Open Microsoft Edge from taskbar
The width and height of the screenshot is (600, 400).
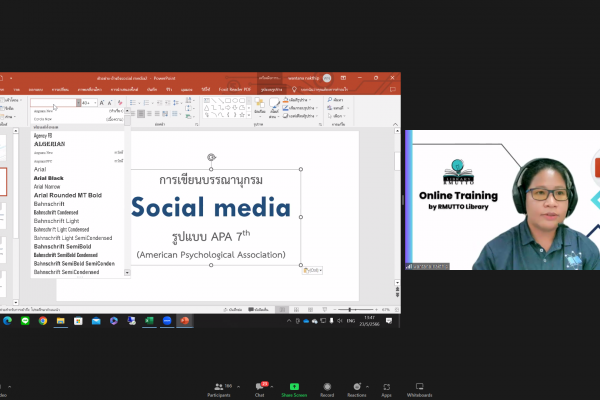(x=7, y=321)
